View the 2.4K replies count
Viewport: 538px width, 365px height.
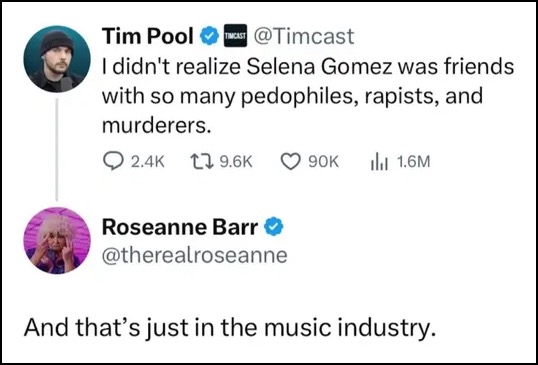point(148,162)
